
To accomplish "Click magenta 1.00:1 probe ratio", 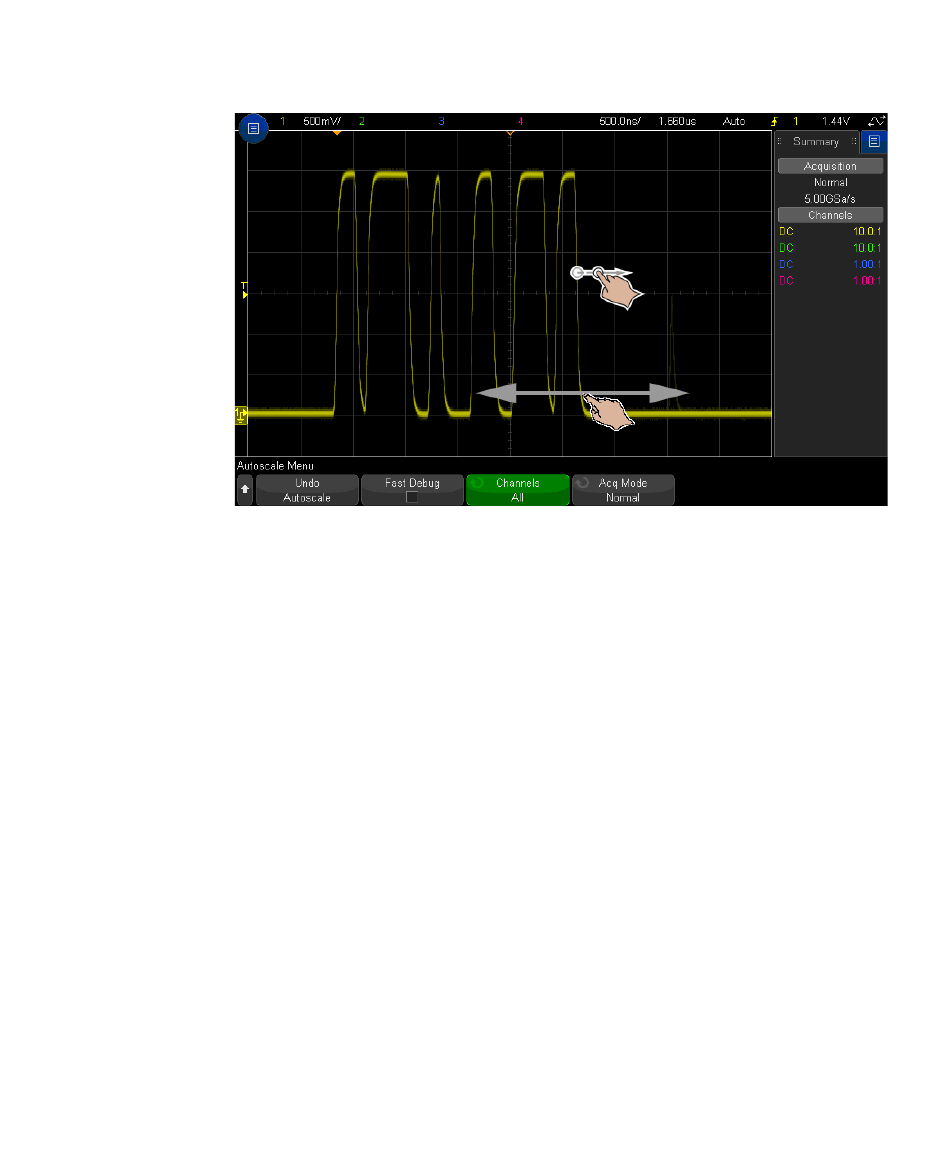I will point(867,281).
